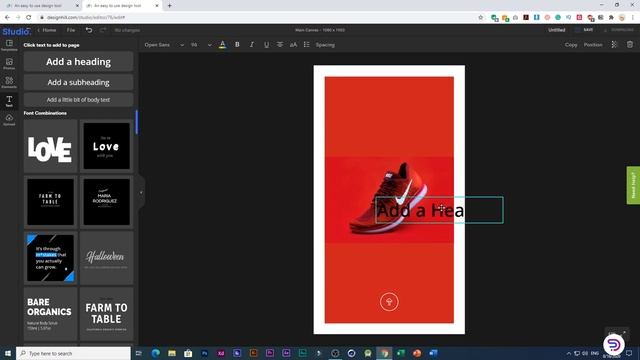Open Microsoft Edge from taskbar
This screenshot has height=360, width=640.
[156, 353]
